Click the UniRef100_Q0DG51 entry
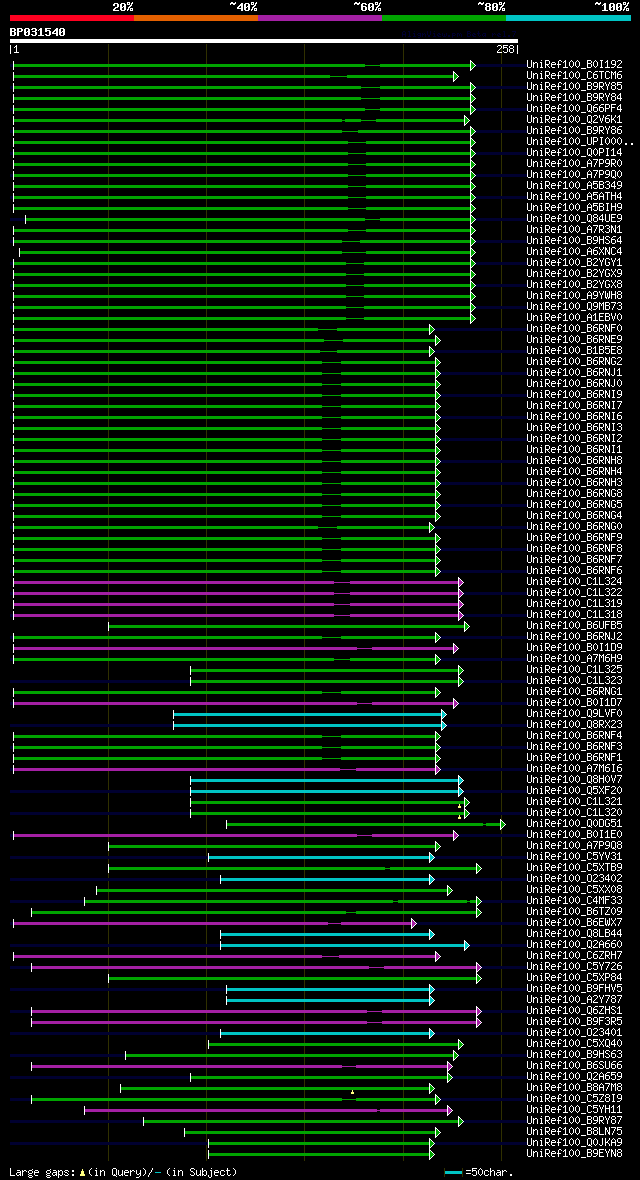Image resolution: width=640 pixels, height=1180 pixels. (574, 823)
